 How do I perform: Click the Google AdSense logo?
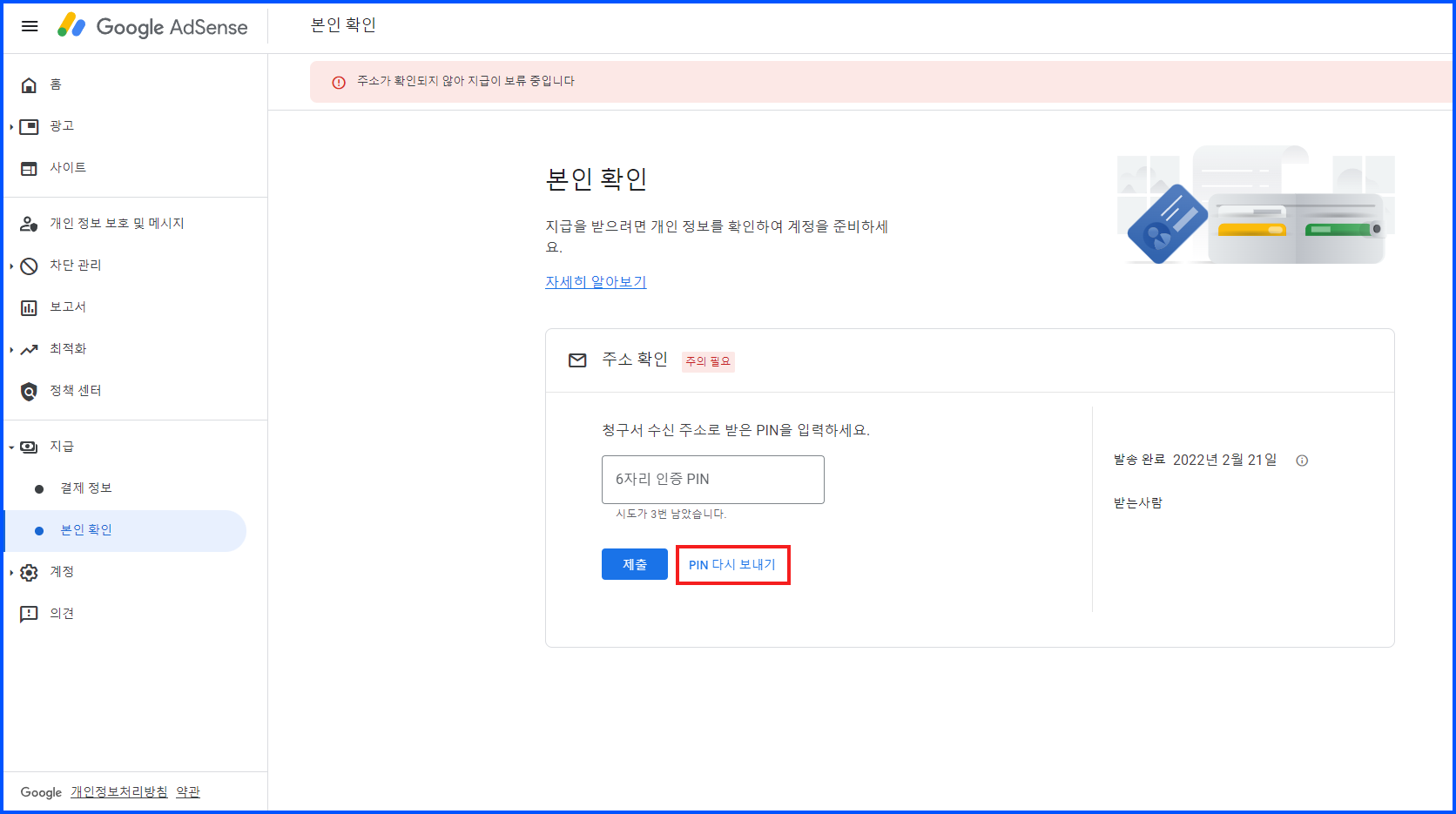click(x=152, y=26)
